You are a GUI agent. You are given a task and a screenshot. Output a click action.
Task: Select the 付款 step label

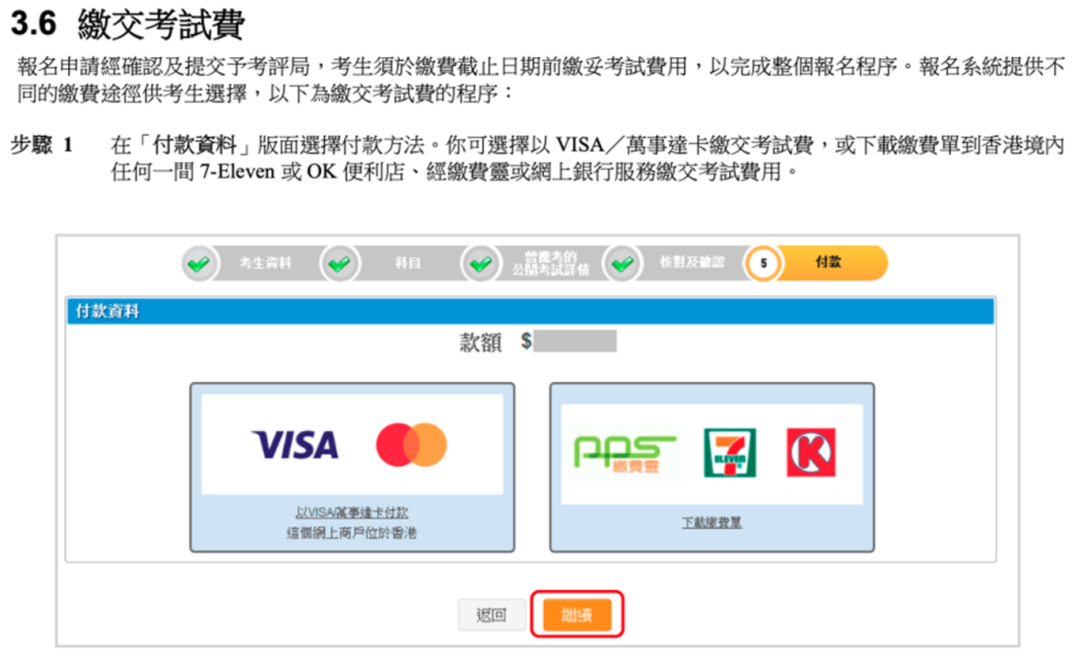tap(828, 262)
